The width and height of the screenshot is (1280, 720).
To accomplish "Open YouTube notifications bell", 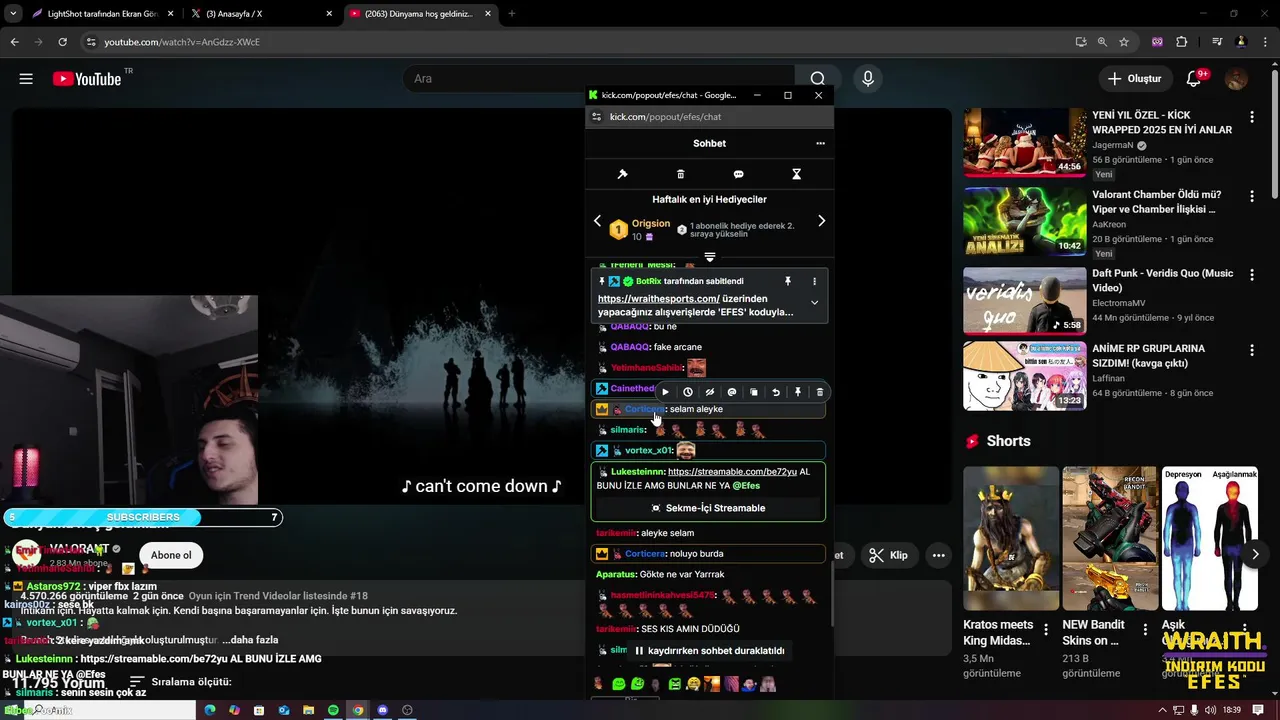I will click(x=1193, y=79).
